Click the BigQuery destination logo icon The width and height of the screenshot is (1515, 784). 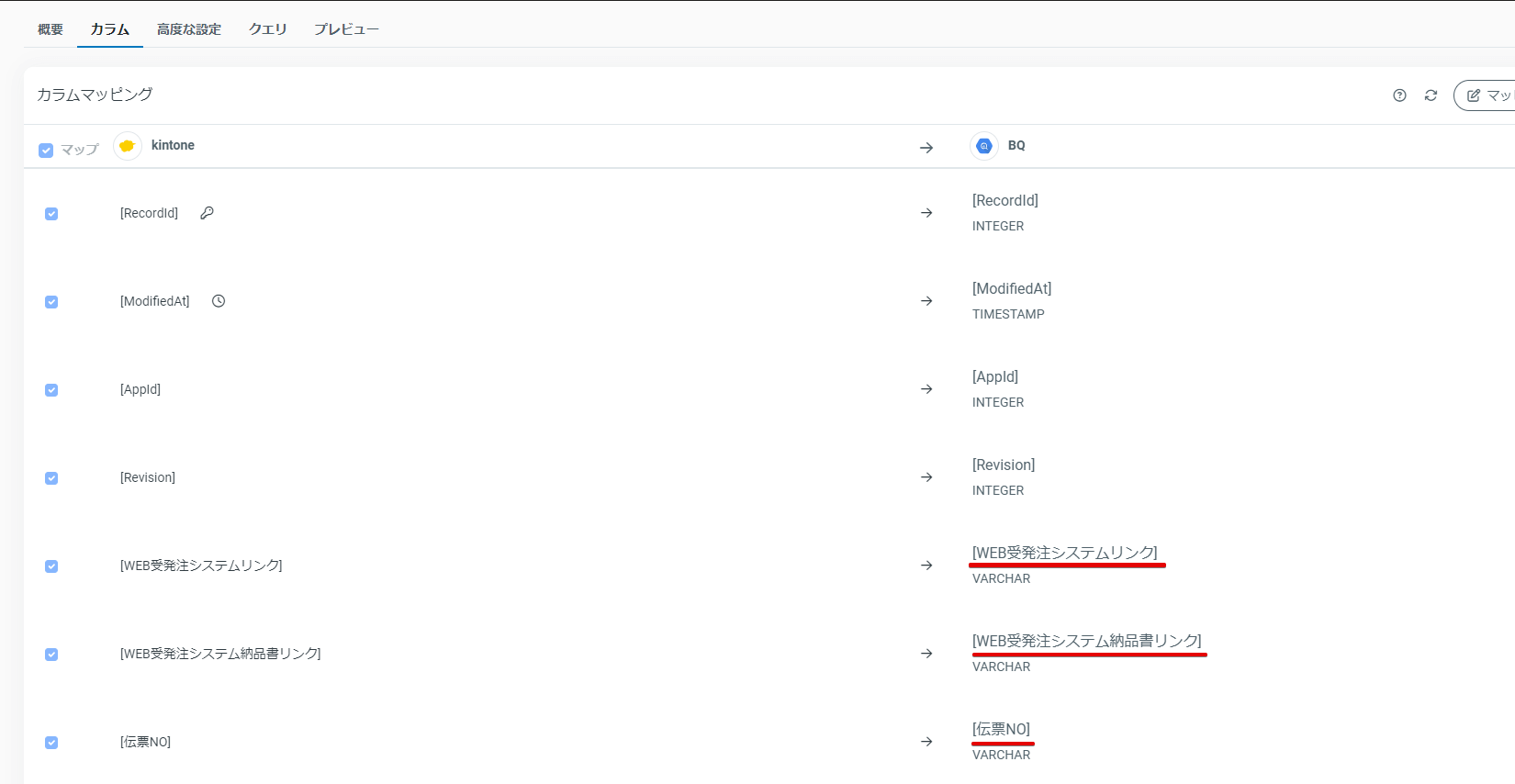coord(984,146)
